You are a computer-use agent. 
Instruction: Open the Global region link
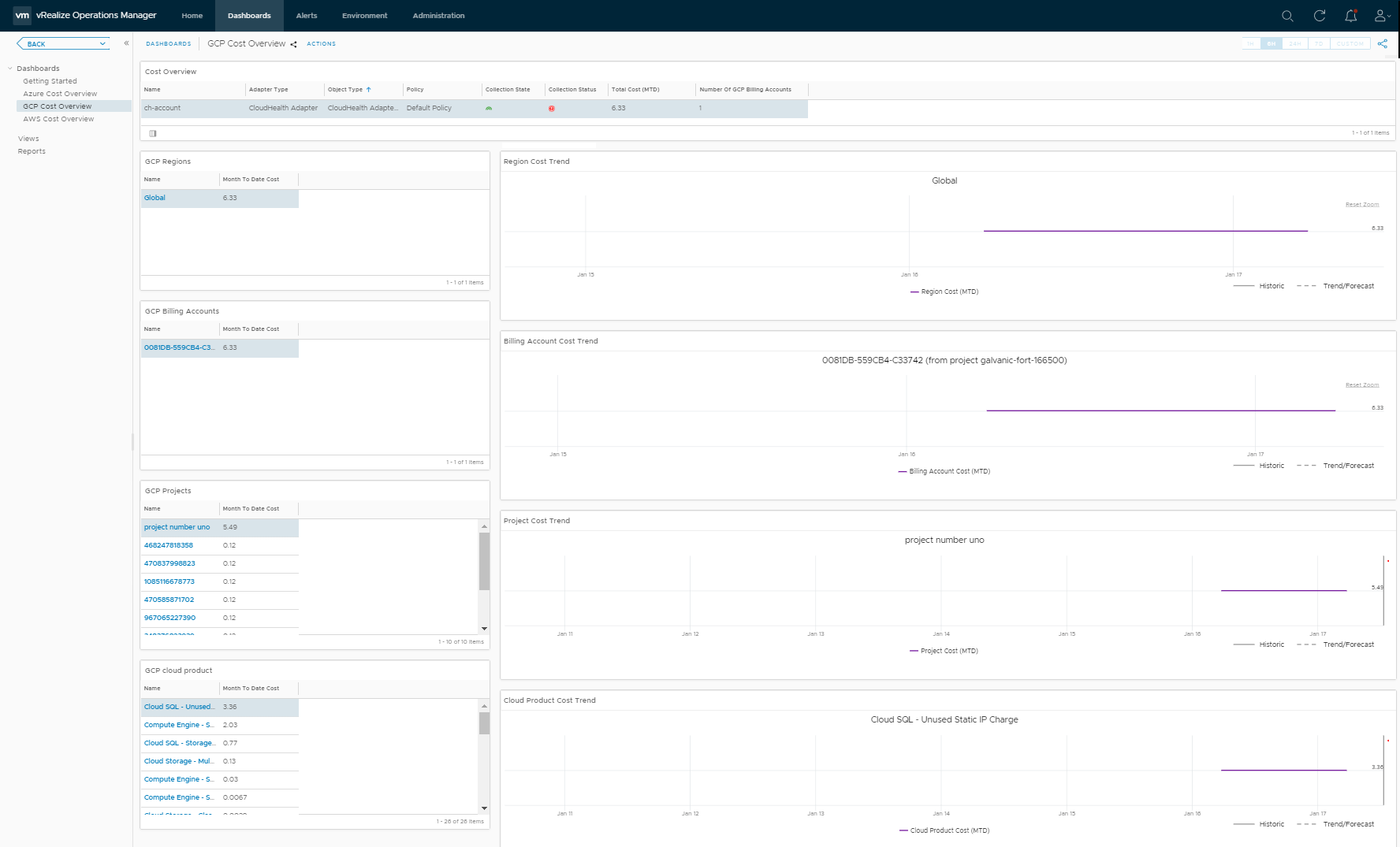[x=155, y=198]
